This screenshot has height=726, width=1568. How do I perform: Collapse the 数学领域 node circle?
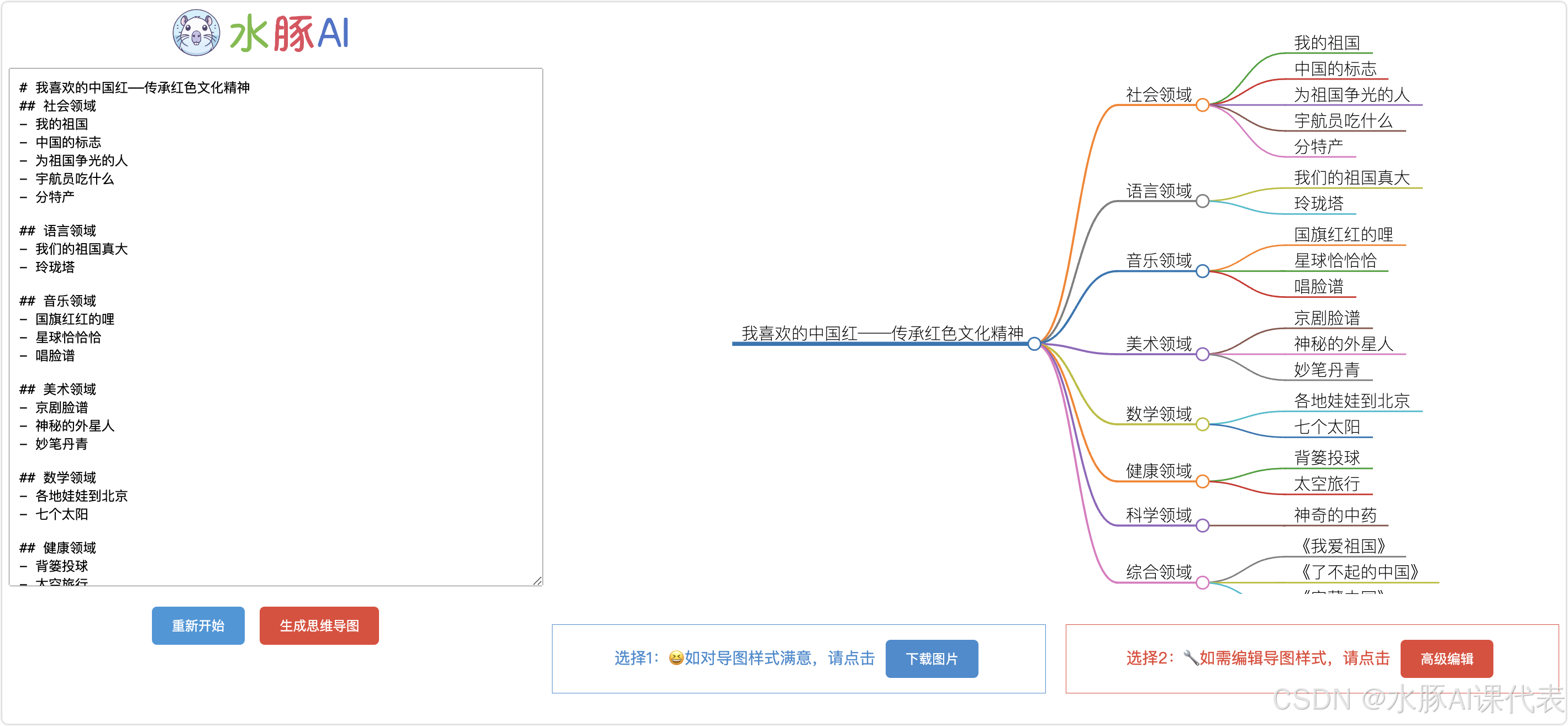[1202, 424]
